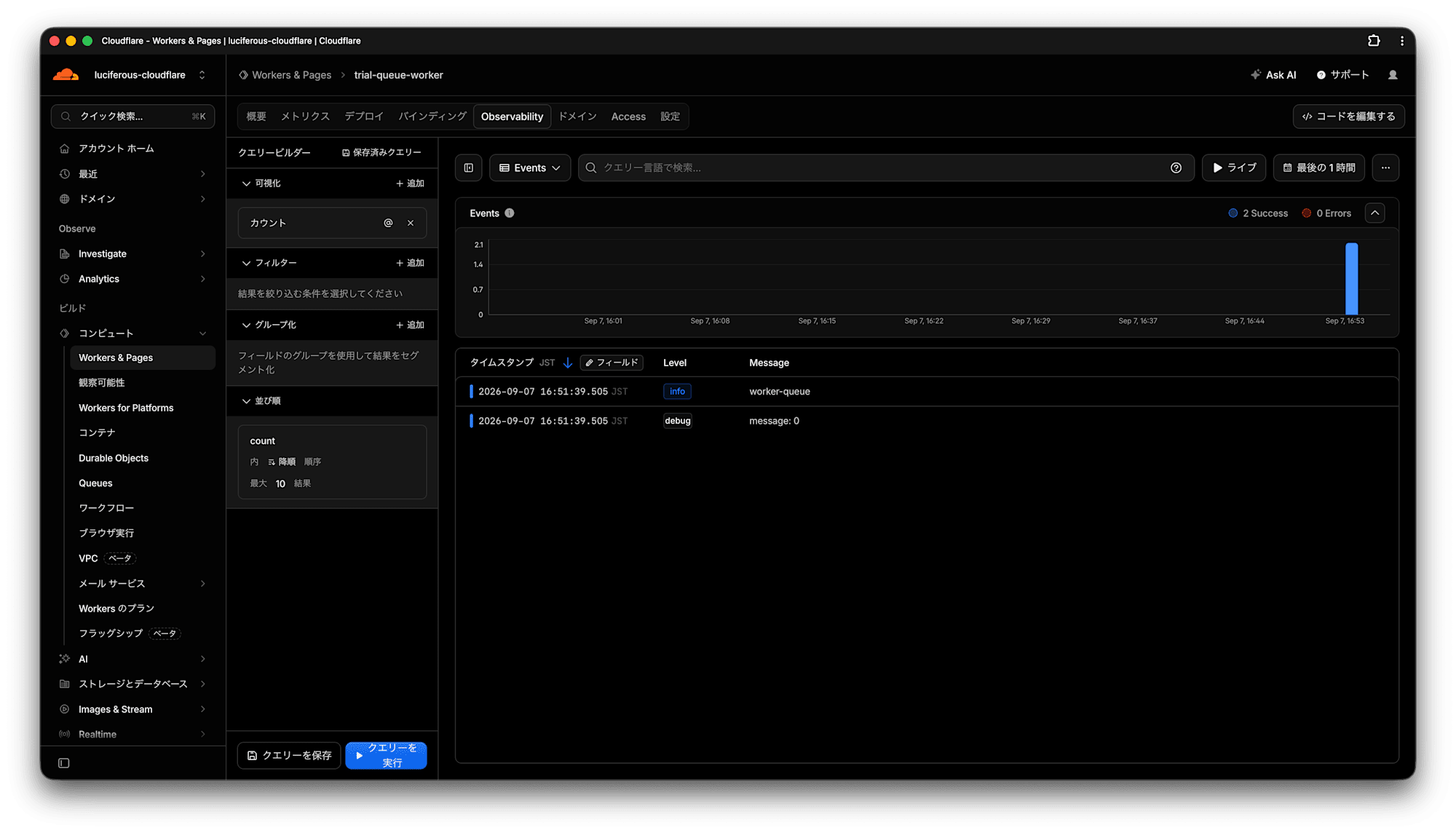The height and width of the screenshot is (833, 1456).
Task: Toggle the query builder panel icon
Action: pos(469,167)
